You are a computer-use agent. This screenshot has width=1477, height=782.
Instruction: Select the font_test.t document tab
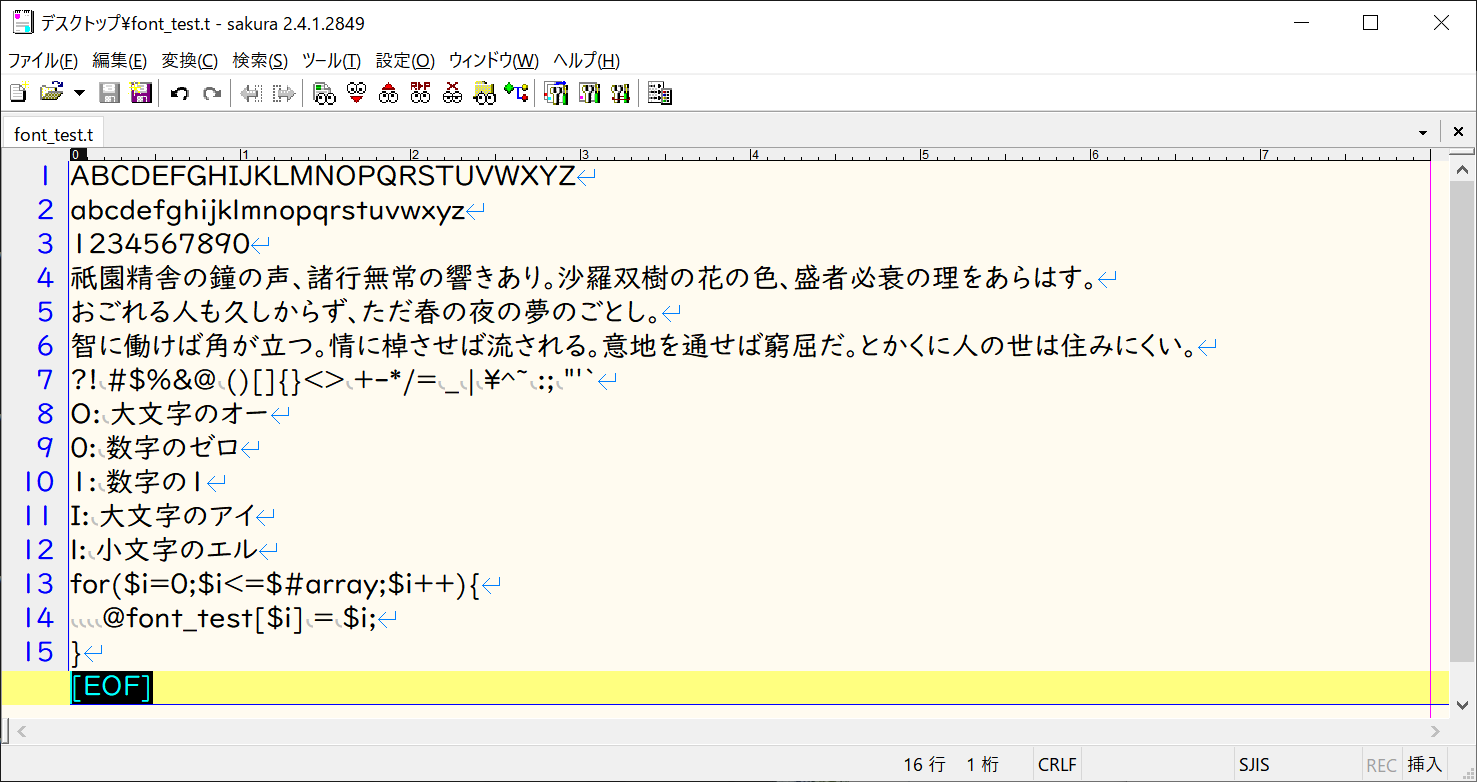[53, 133]
